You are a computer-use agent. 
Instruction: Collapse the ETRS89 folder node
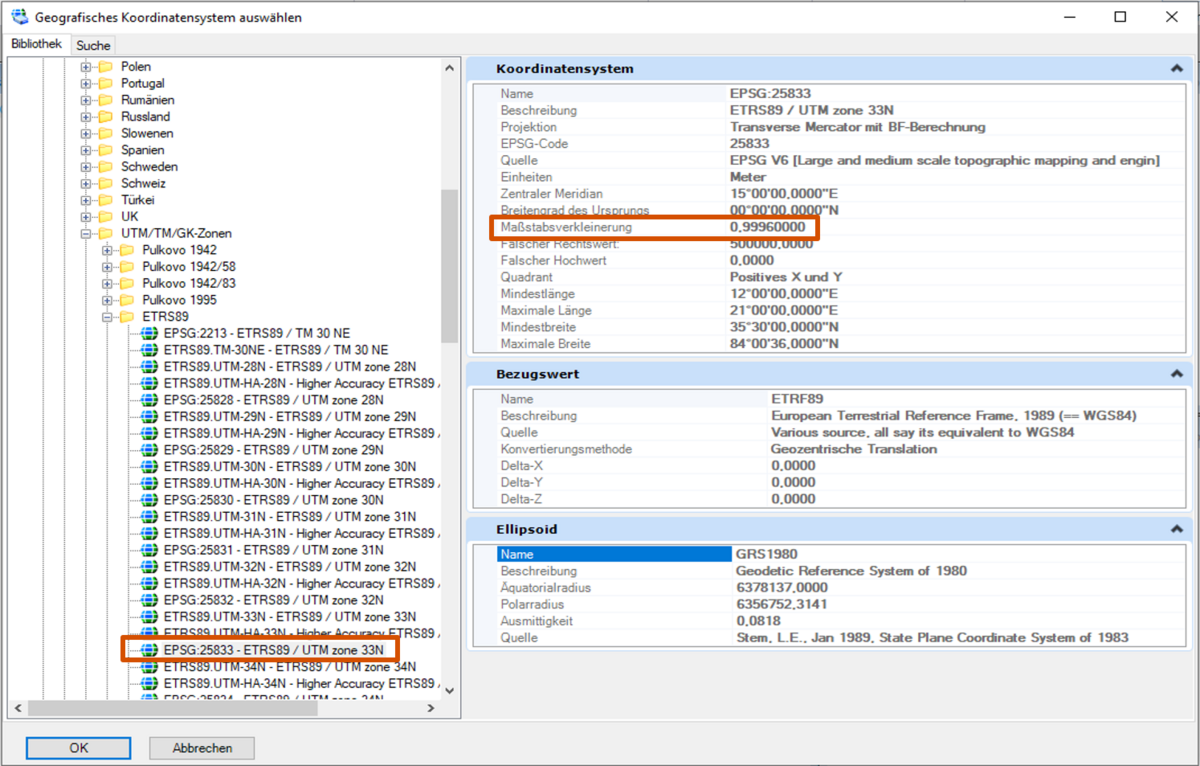click(x=107, y=317)
